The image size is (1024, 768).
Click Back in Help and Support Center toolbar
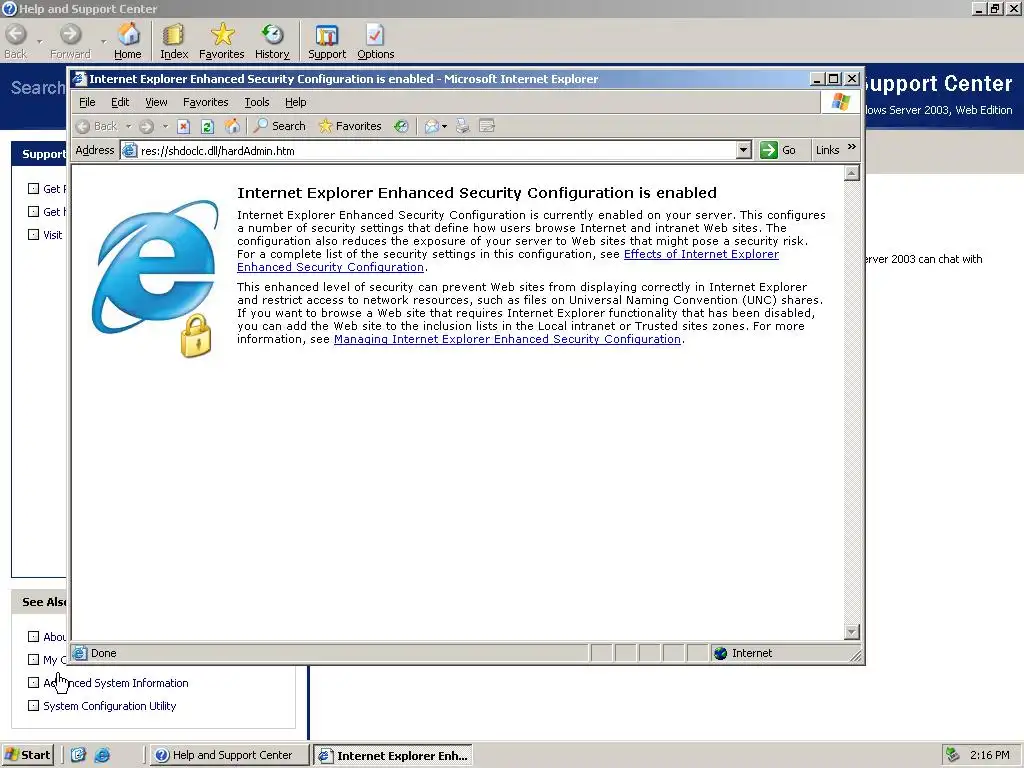point(16,41)
